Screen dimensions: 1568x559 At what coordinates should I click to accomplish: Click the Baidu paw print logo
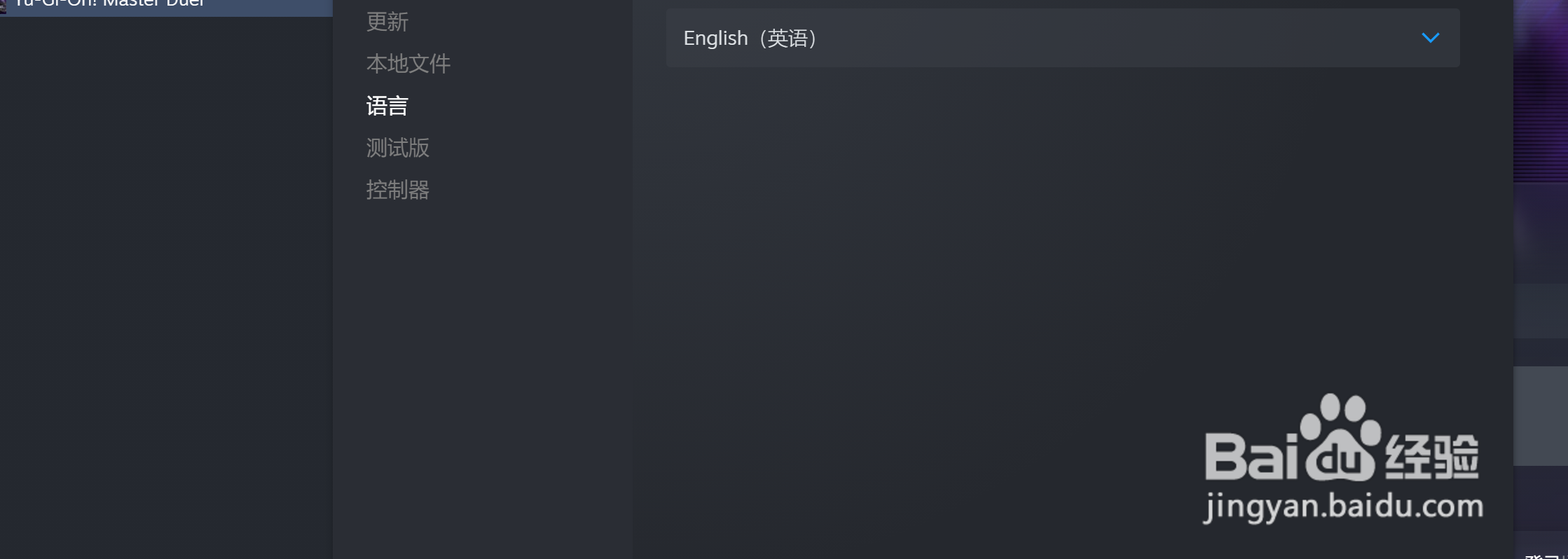(1340, 436)
